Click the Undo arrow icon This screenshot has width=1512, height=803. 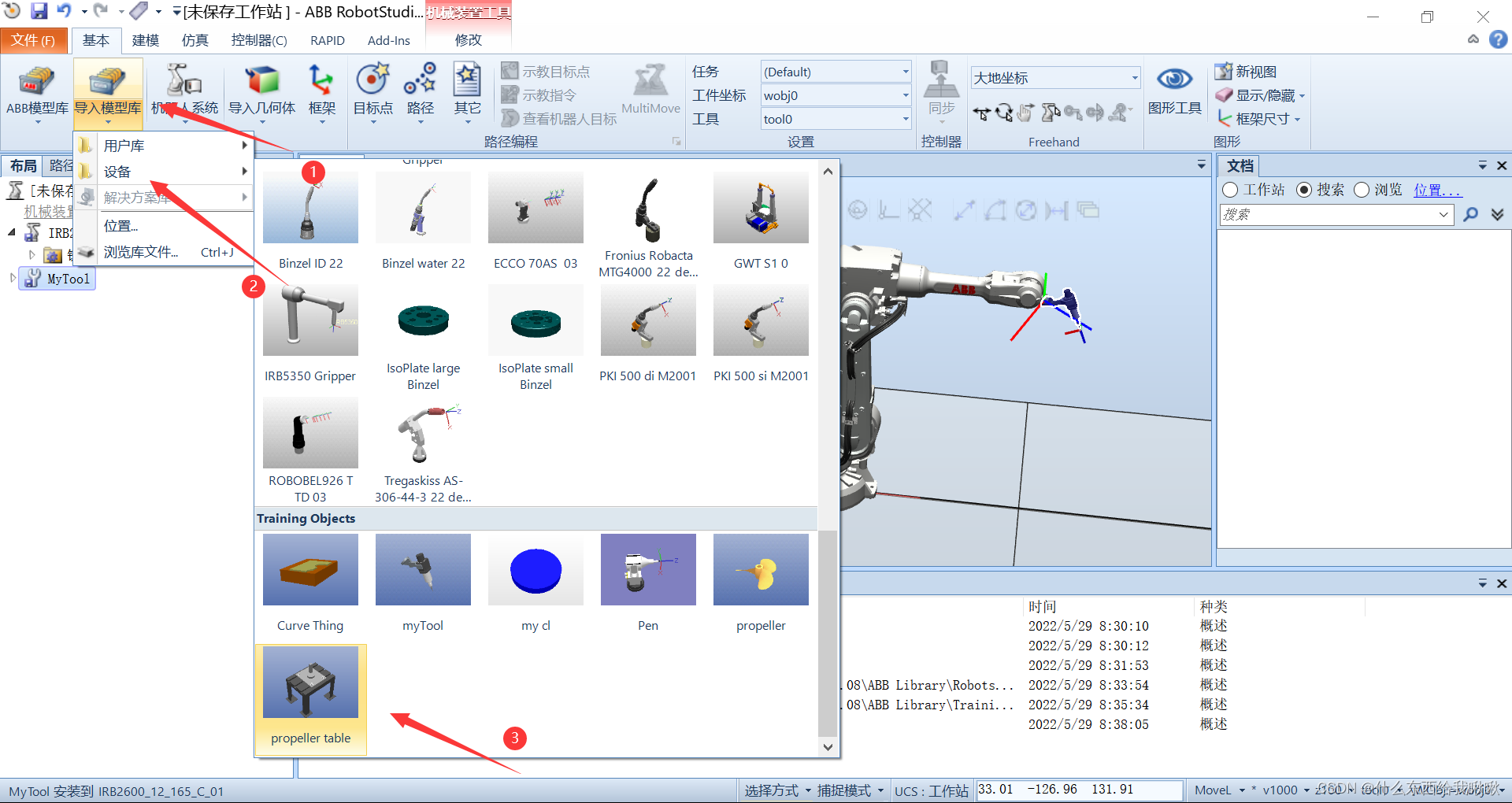tap(64, 11)
